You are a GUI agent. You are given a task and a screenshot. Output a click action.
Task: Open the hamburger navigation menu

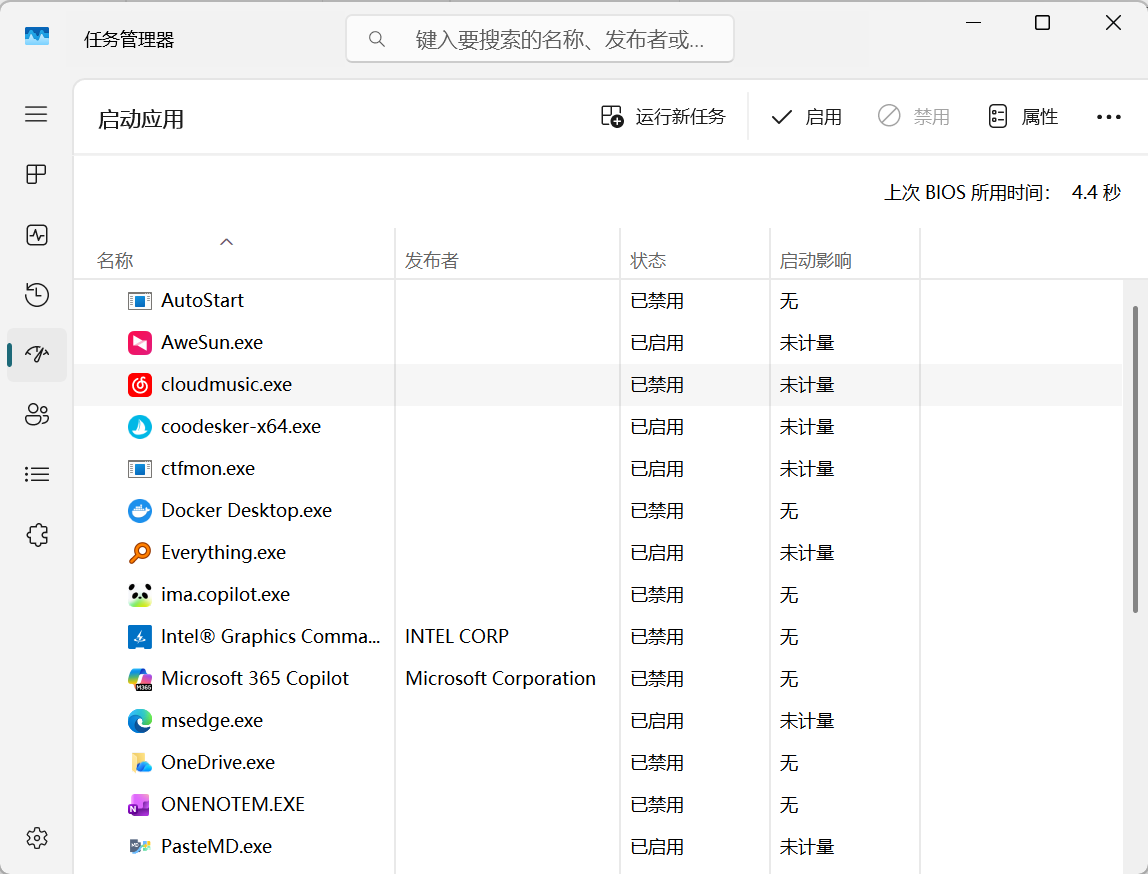pyautogui.click(x=36, y=114)
